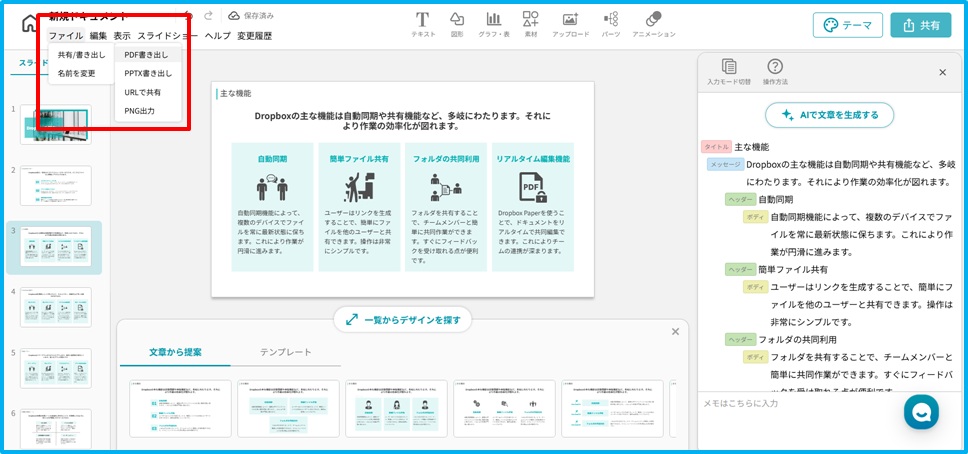The width and height of the screenshot is (968, 454).
Task: Click the 簡単ファイル共有 card on slide
Action: click(359, 207)
